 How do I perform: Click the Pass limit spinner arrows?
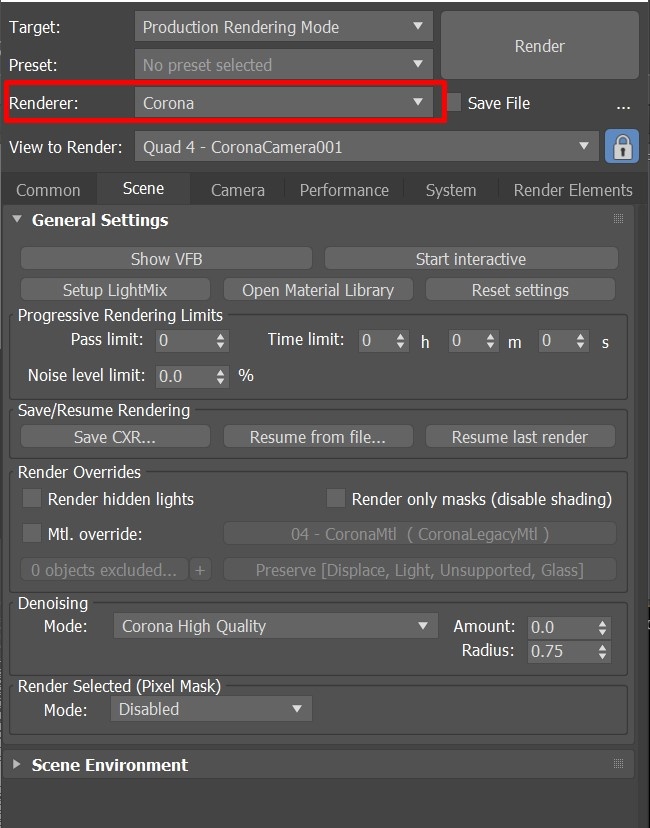(220, 341)
